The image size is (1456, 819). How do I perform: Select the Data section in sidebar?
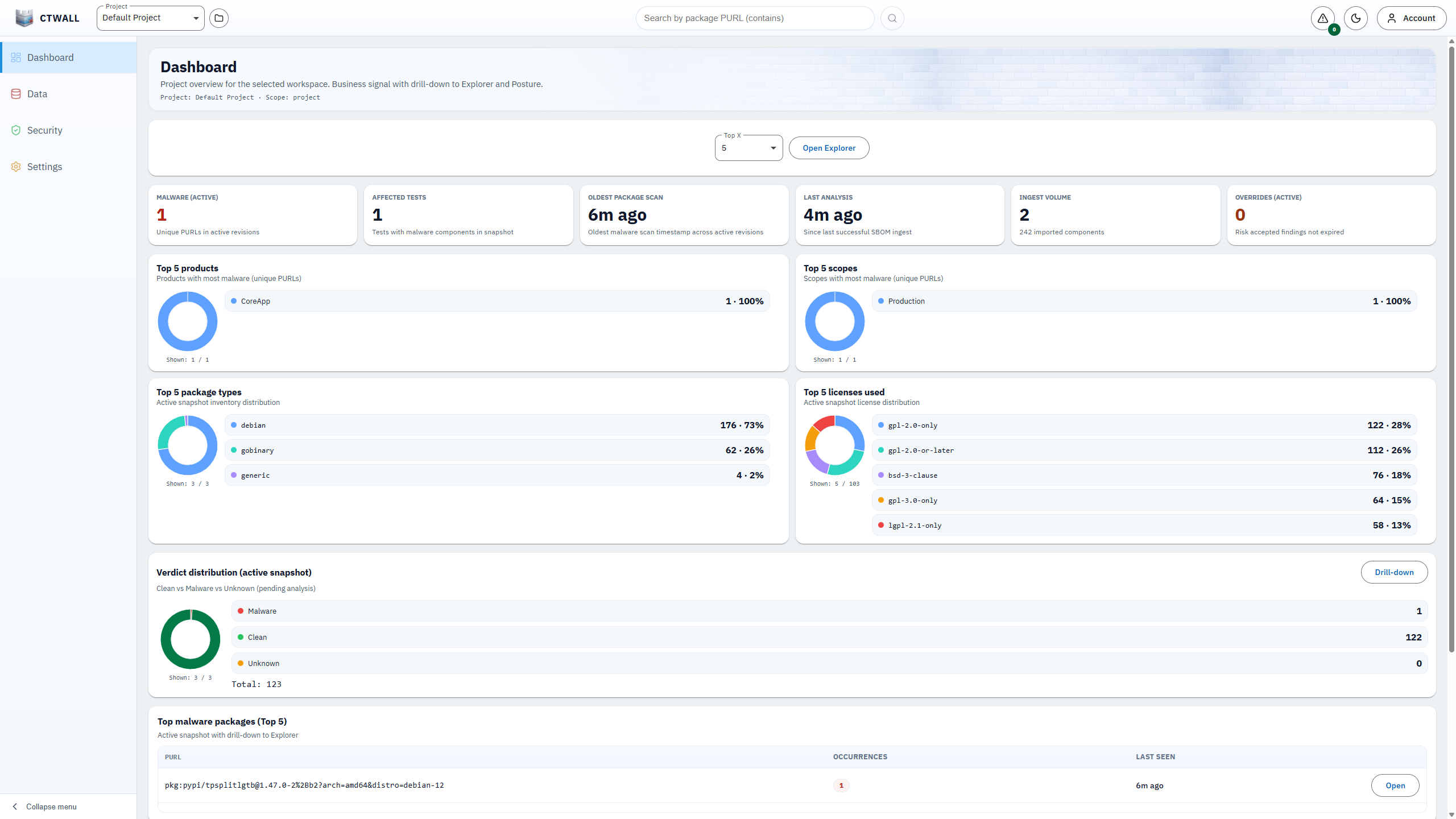(x=37, y=93)
